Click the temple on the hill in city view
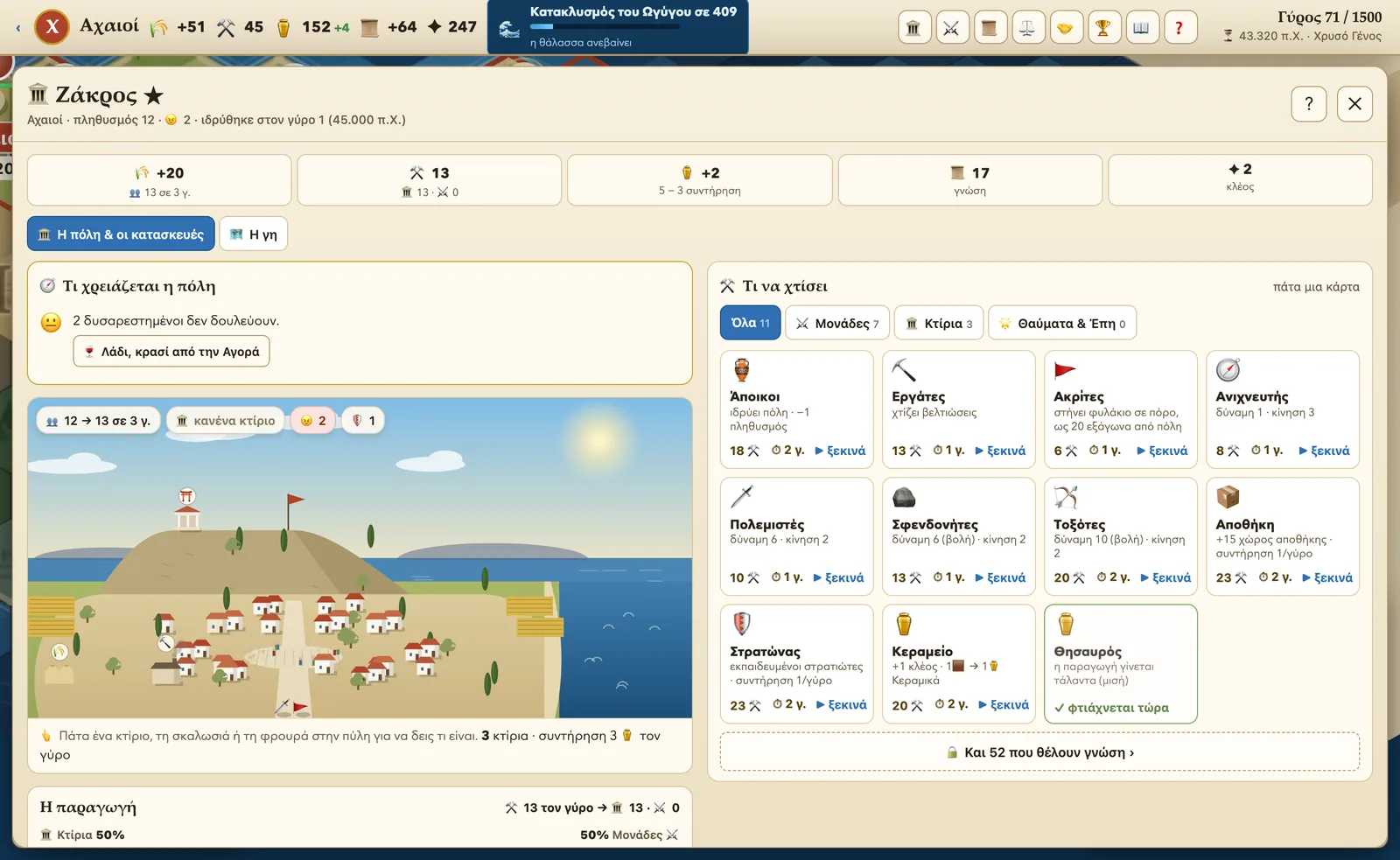The height and width of the screenshot is (860, 1400). tap(187, 516)
